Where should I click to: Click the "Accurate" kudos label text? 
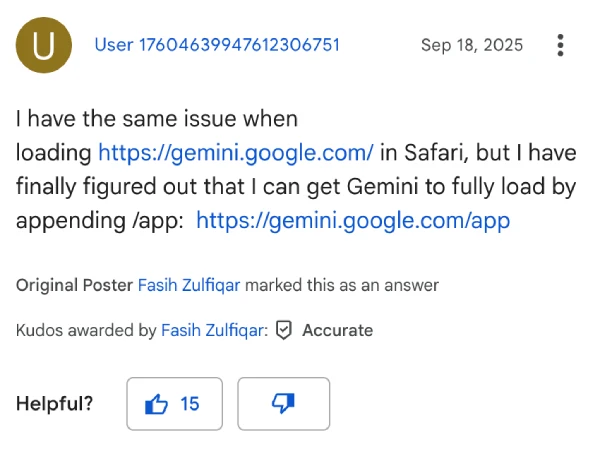coord(337,330)
